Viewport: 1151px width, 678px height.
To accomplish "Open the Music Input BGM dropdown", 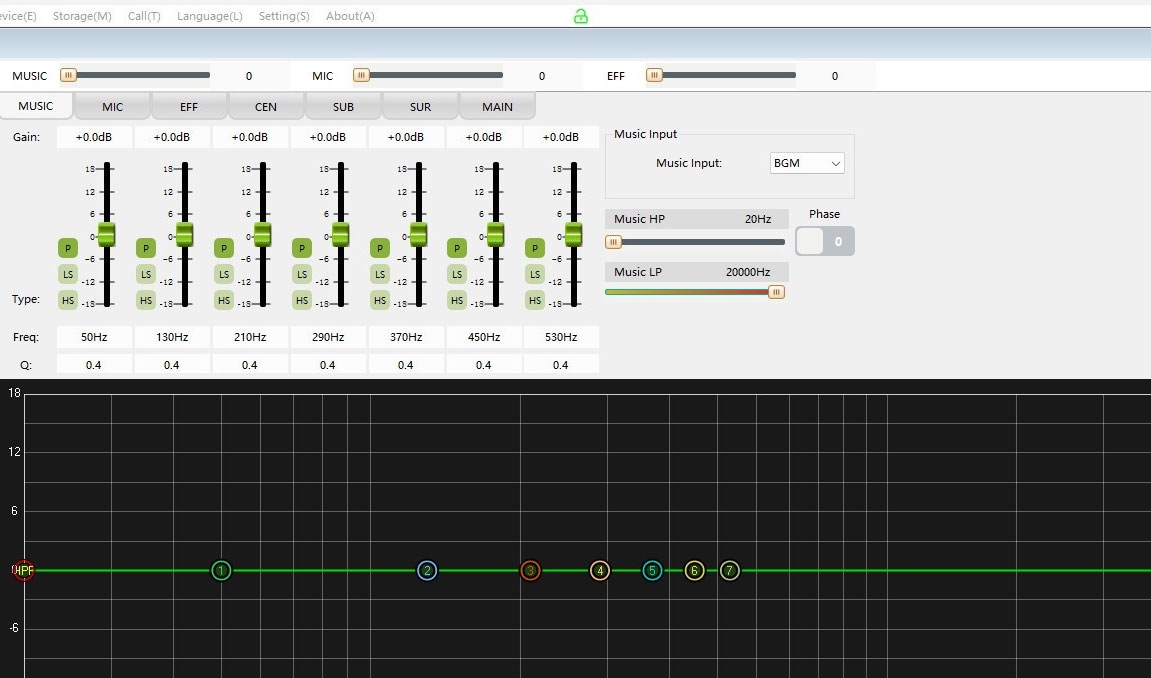I will point(807,163).
